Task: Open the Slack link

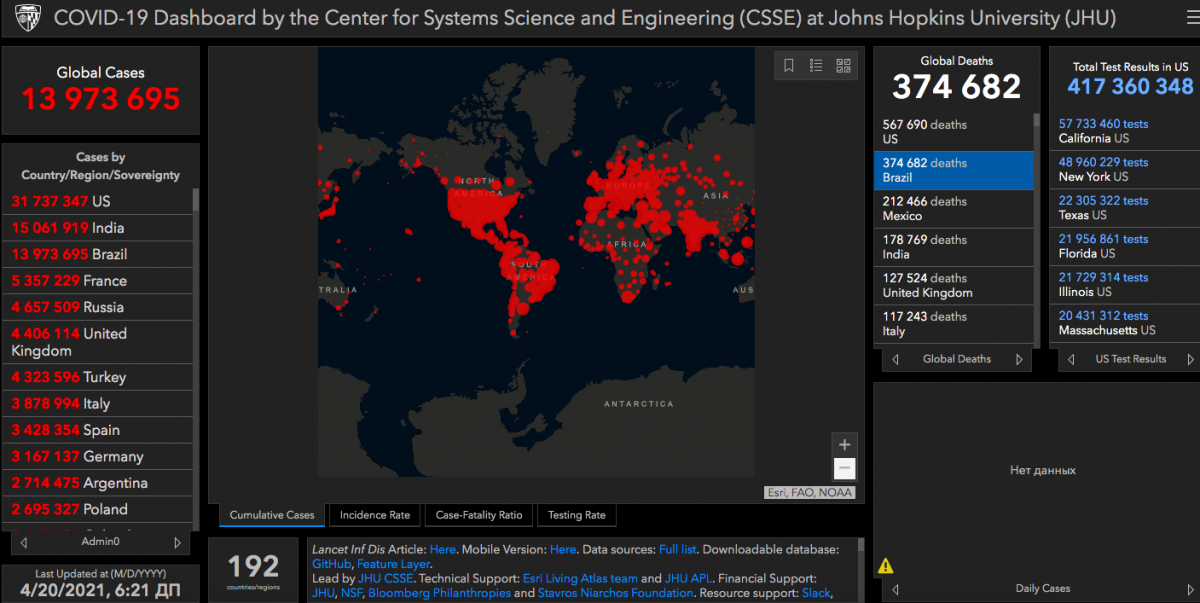Action: point(817,593)
